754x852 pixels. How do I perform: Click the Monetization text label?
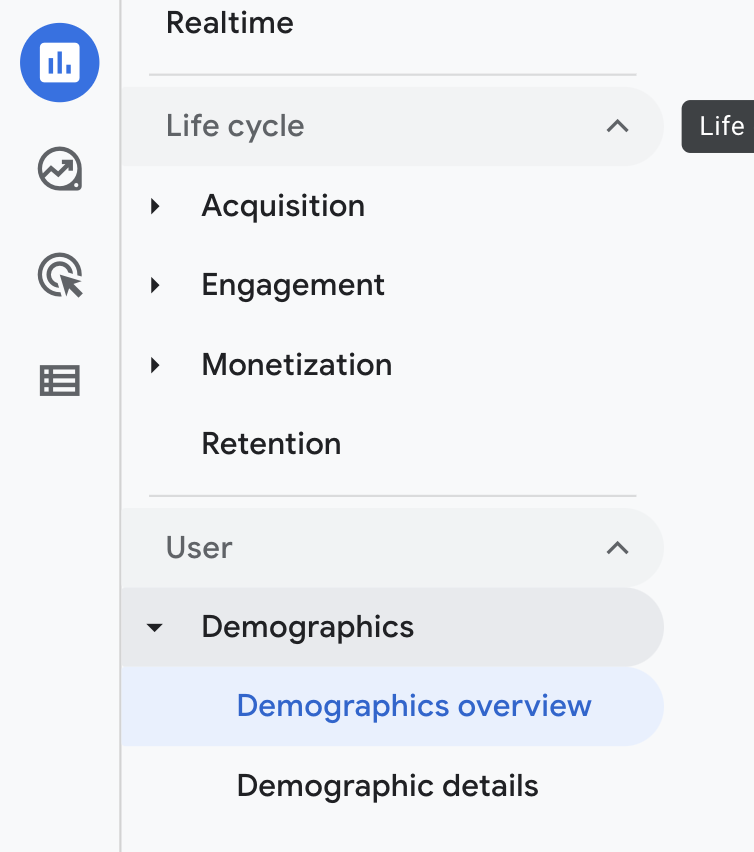[297, 365]
